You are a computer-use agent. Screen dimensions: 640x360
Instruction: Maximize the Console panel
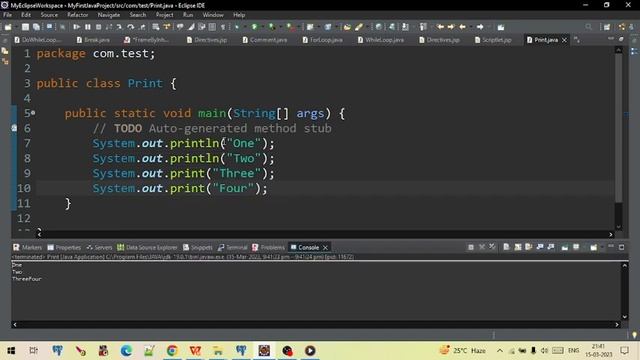(x=622, y=247)
